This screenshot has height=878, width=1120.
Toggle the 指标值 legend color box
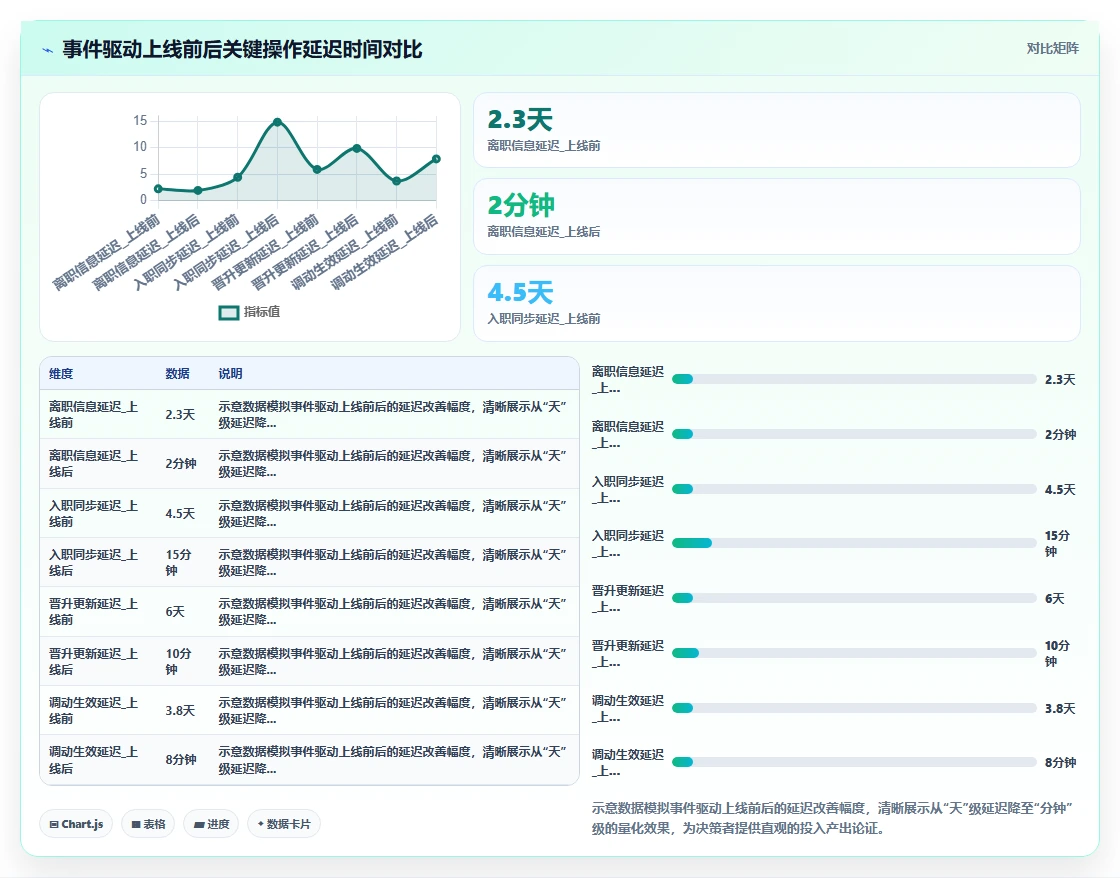(x=229, y=312)
